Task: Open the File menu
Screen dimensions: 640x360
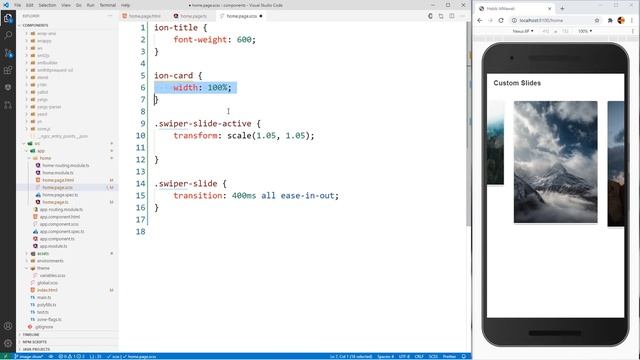Action: tap(18, 5)
